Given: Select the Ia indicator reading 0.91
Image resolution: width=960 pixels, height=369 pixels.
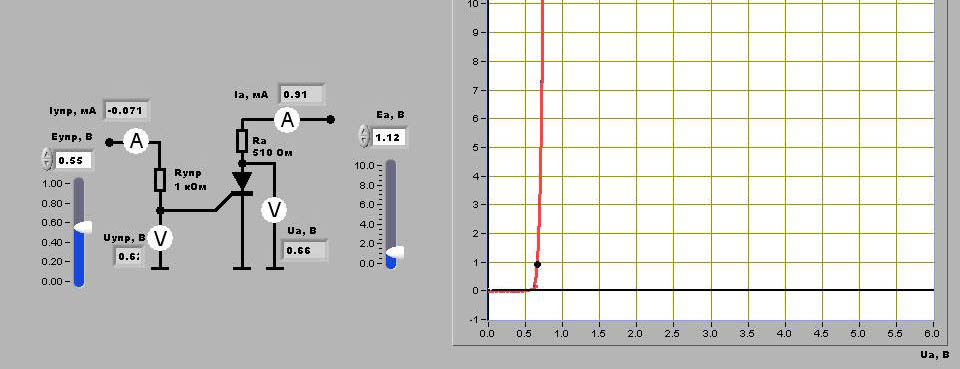Looking at the screenshot, I should click(301, 95).
